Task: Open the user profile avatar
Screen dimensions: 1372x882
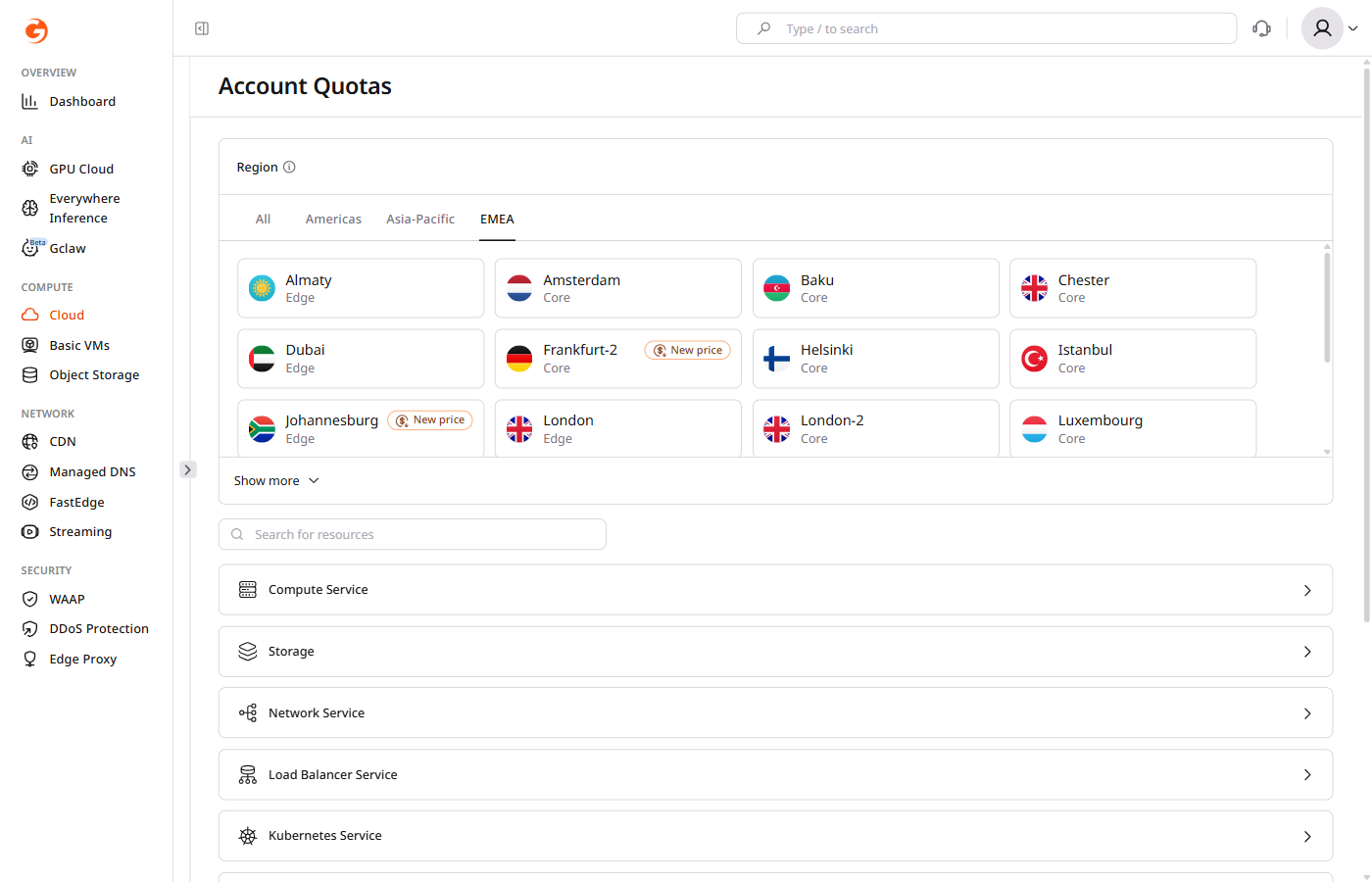Action: 1322,28
